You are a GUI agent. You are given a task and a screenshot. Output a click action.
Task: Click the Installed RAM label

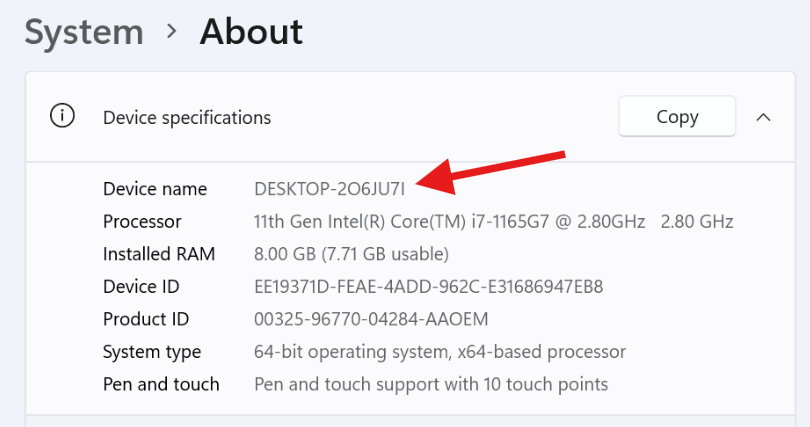pos(159,254)
